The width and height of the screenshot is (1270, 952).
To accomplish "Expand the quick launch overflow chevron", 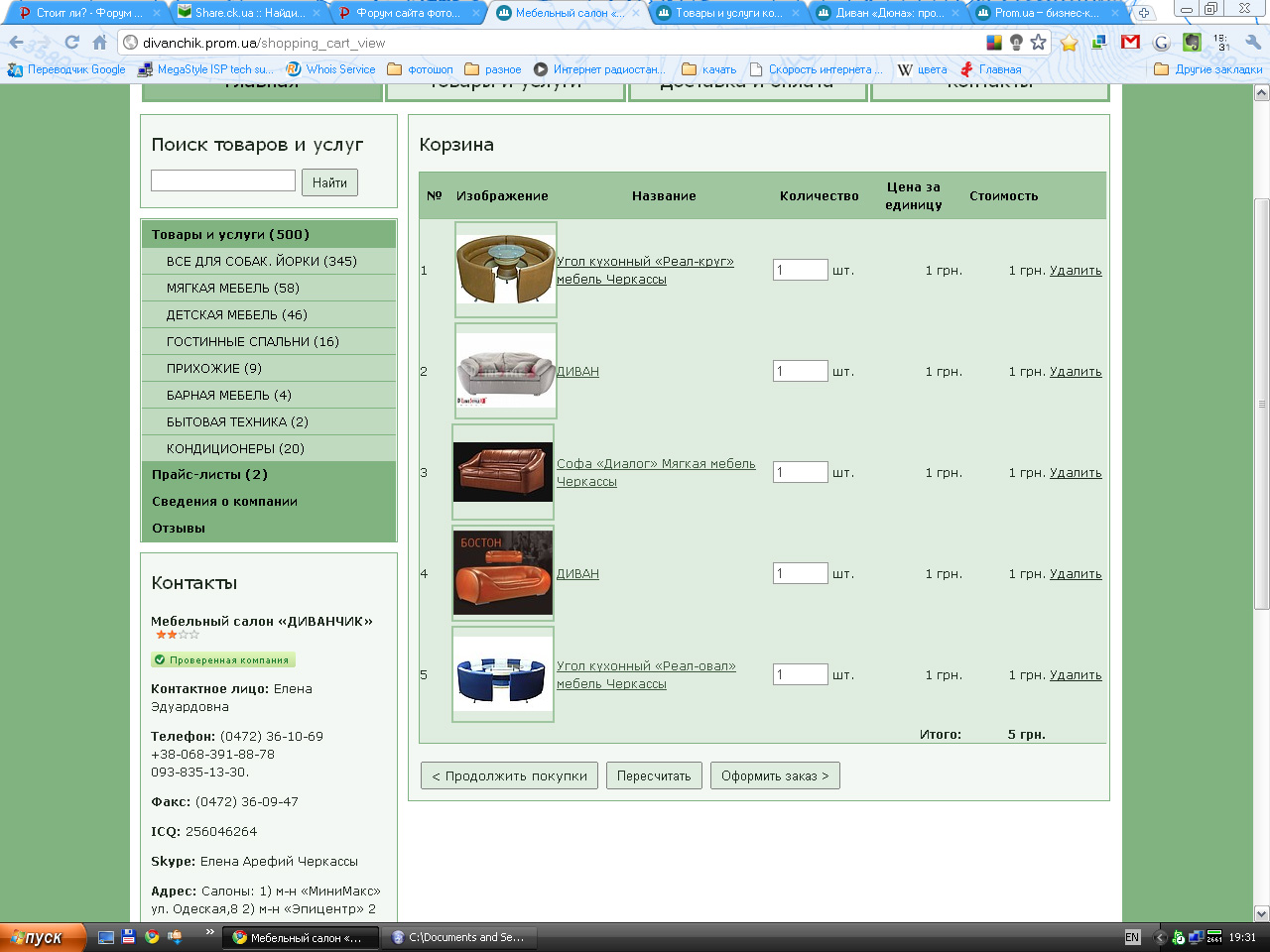I will coord(209,932).
